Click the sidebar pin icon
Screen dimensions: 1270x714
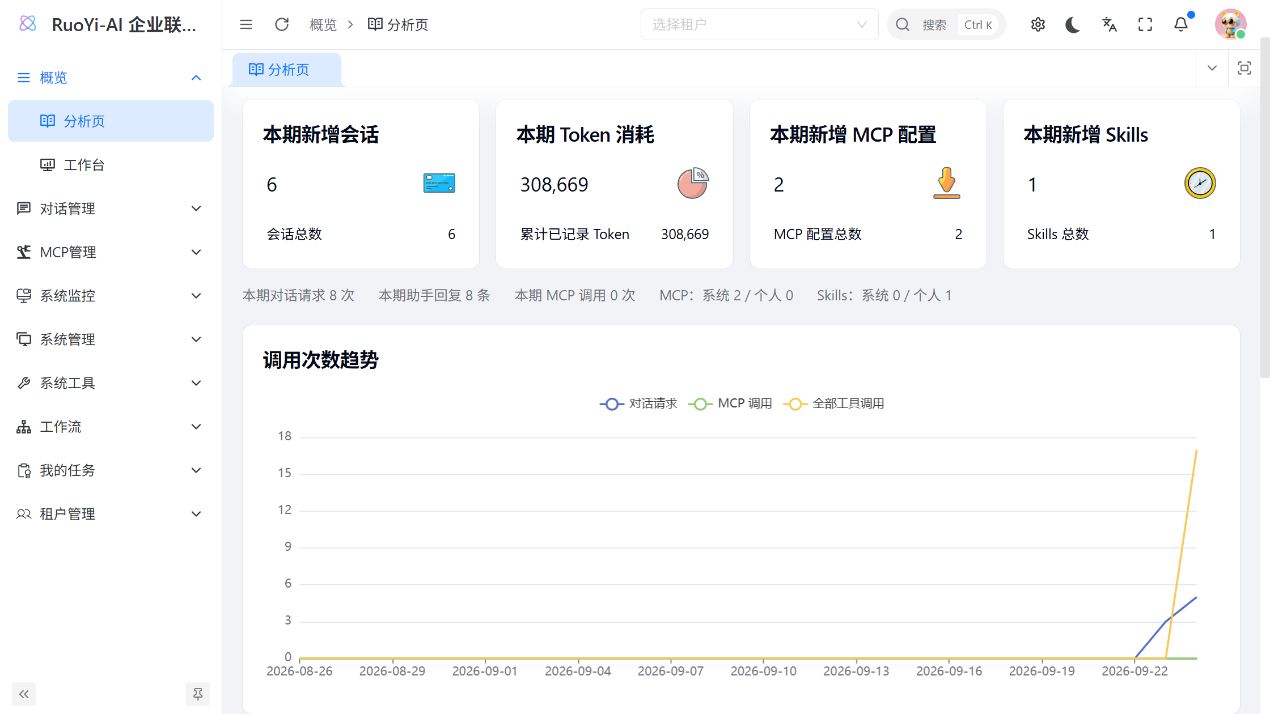pyautogui.click(x=198, y=693)
